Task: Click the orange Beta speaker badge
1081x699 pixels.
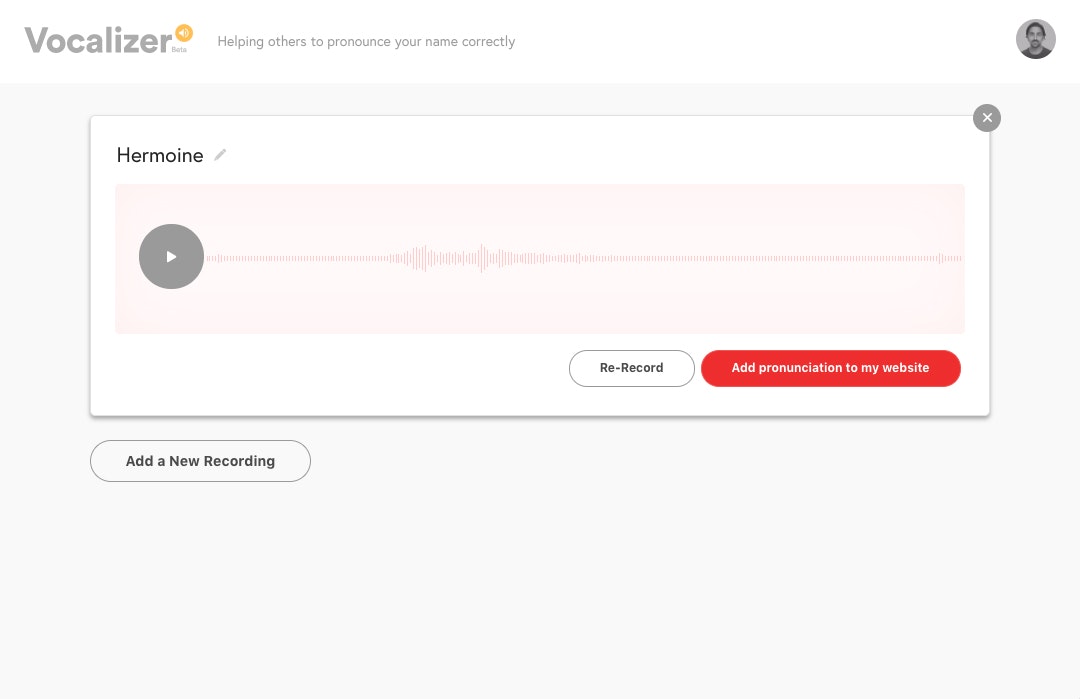Action: click(183, 33)
